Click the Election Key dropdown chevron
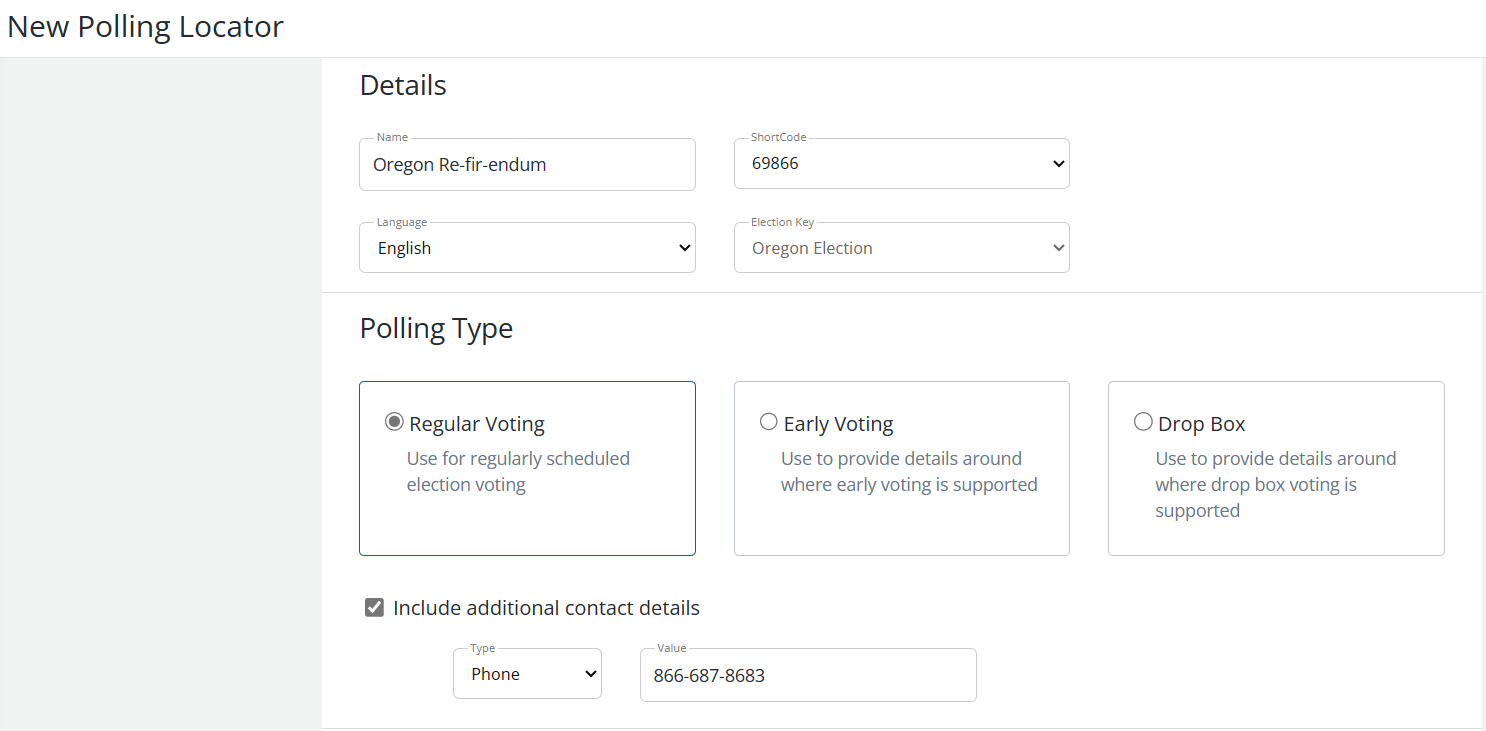Screen dimensions: 1486x731 click(1058, 247)
